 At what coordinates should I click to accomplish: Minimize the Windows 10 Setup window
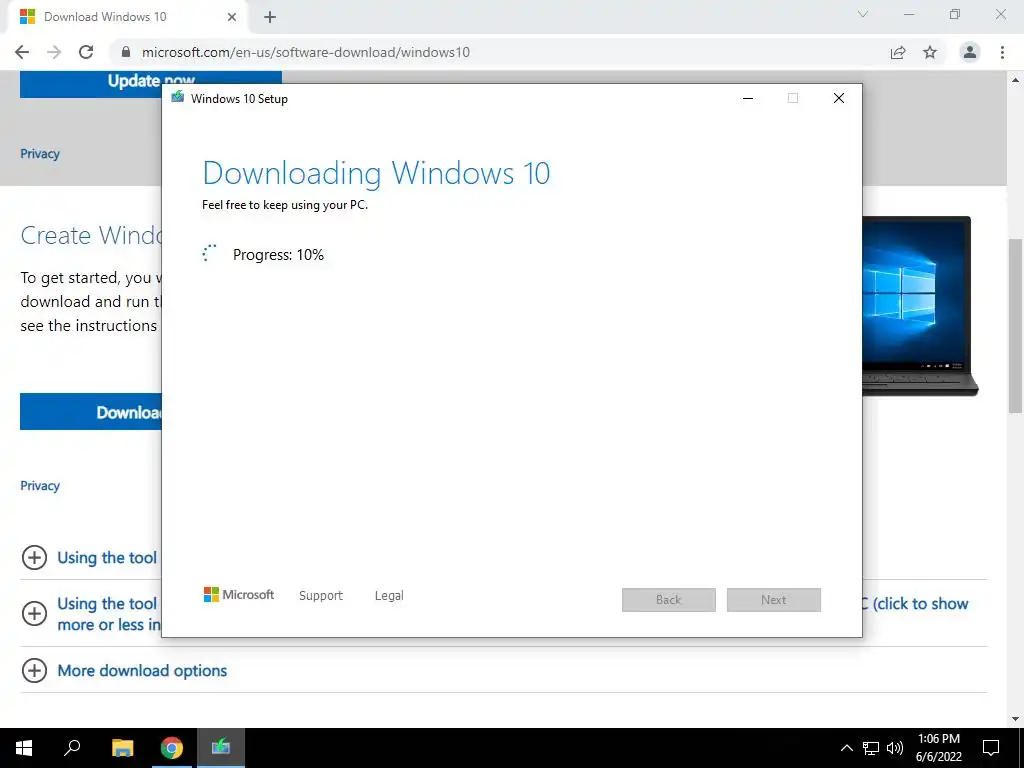click(x=748, y=98)
